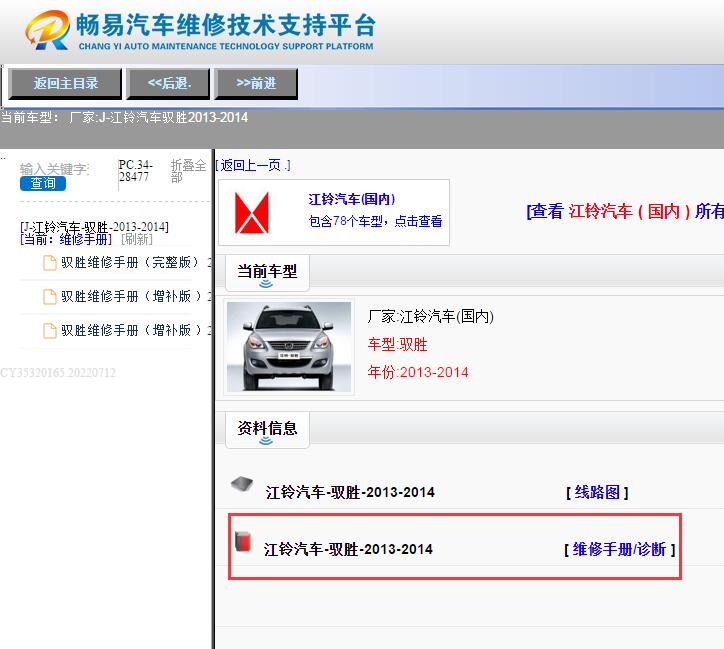The image size is (724, 649).
Task: Click 江铃汽车-驭胜-2013-2014 text in 线路图 row
Action: [x=350, y=492]
